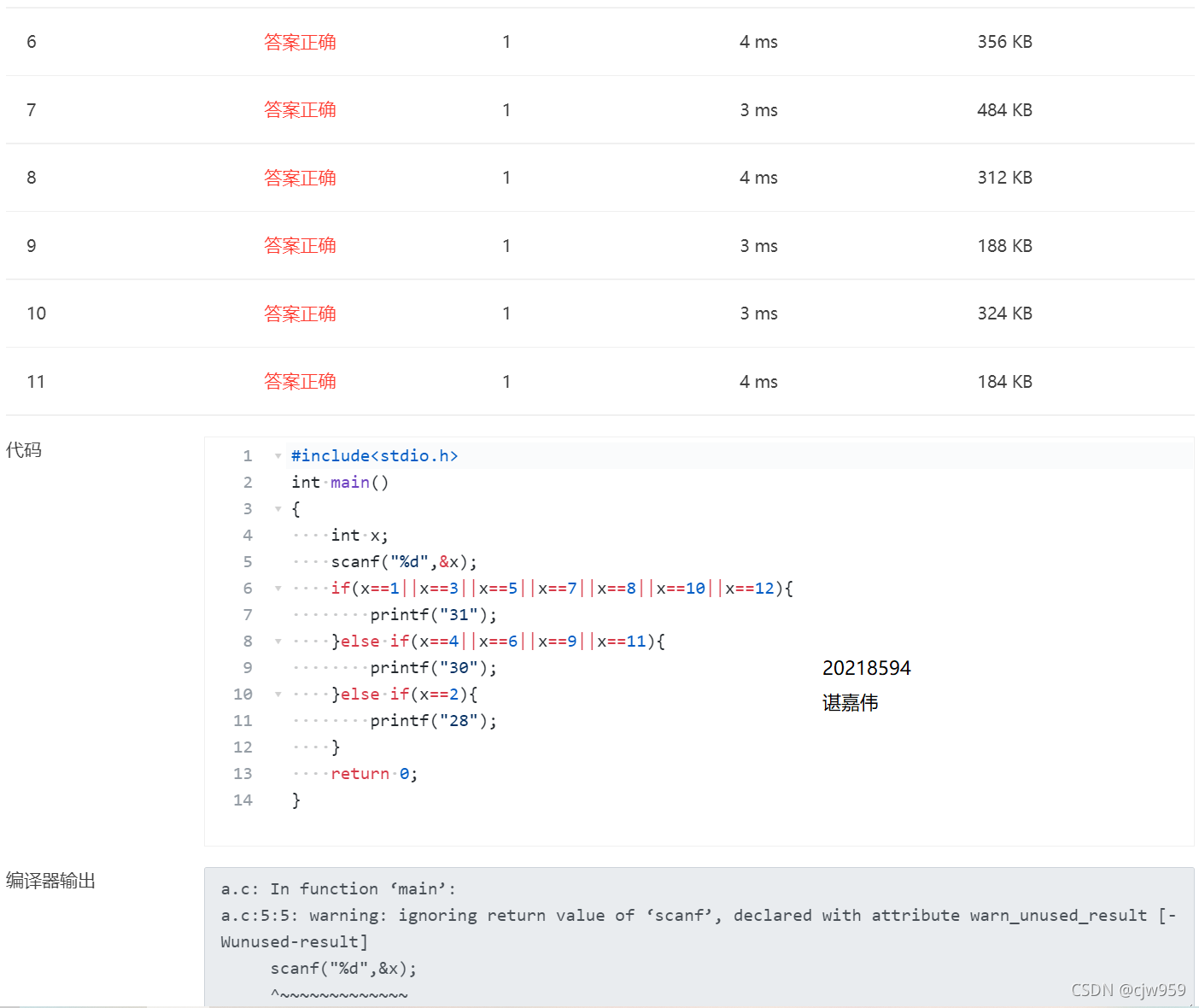
Task: Click the 3 ms time in test case 9 row
Action: [x=758, y=246]
